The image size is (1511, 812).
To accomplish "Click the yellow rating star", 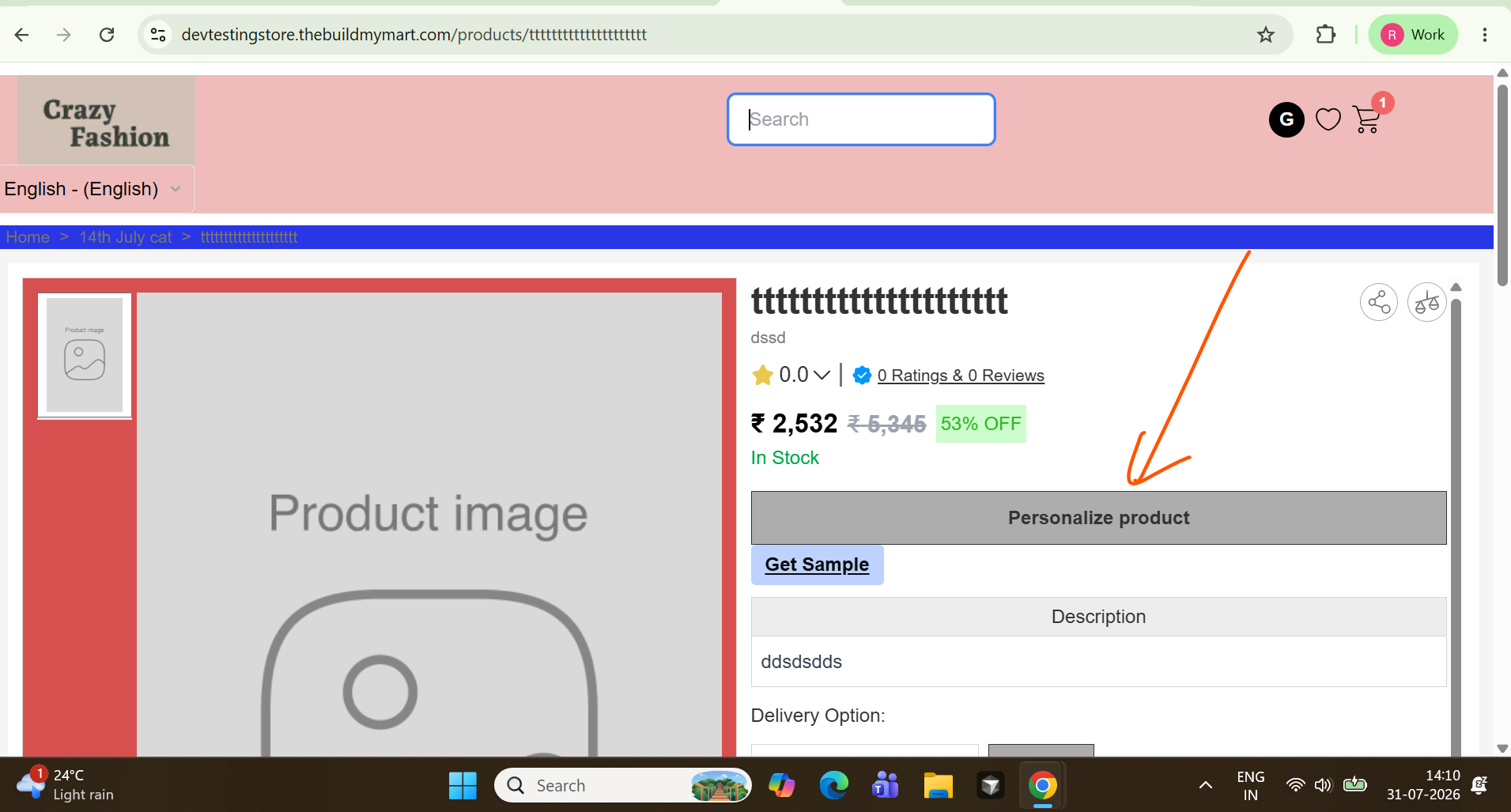I will [763, 375].
